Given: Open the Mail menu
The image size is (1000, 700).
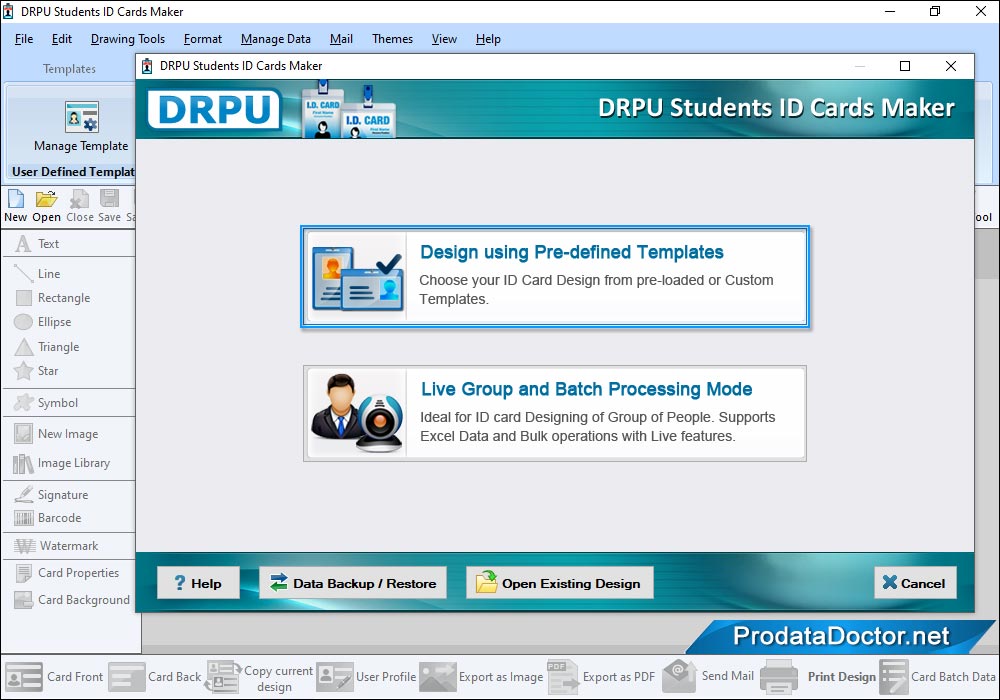Looking at the screenshot, I should pos(341,39).
